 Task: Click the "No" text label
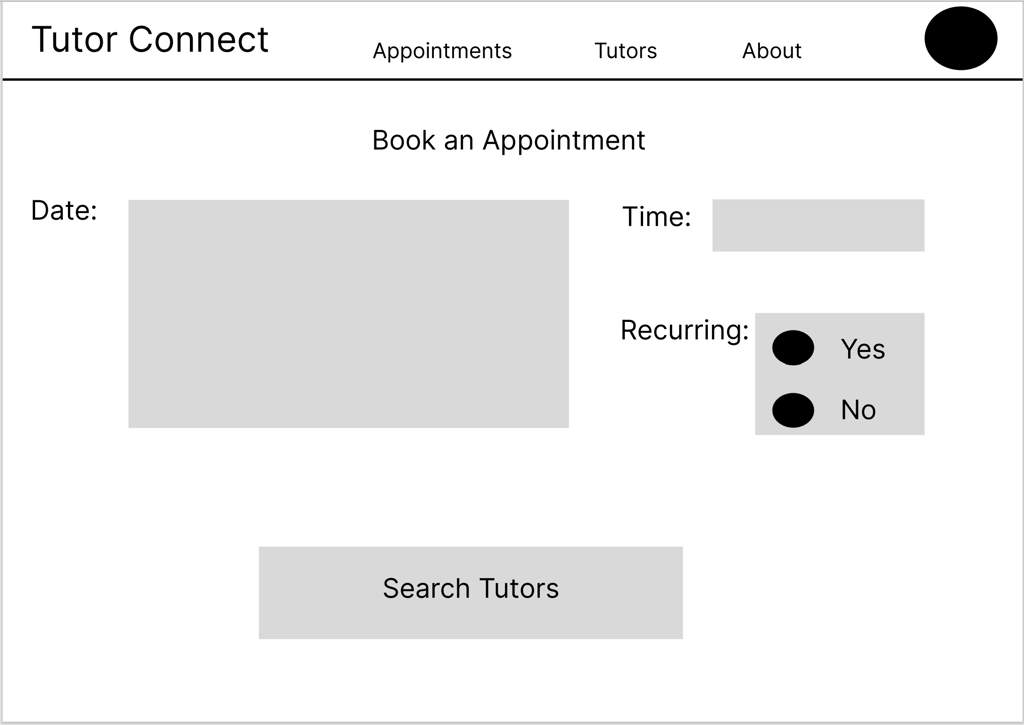[x=858, y=410]
